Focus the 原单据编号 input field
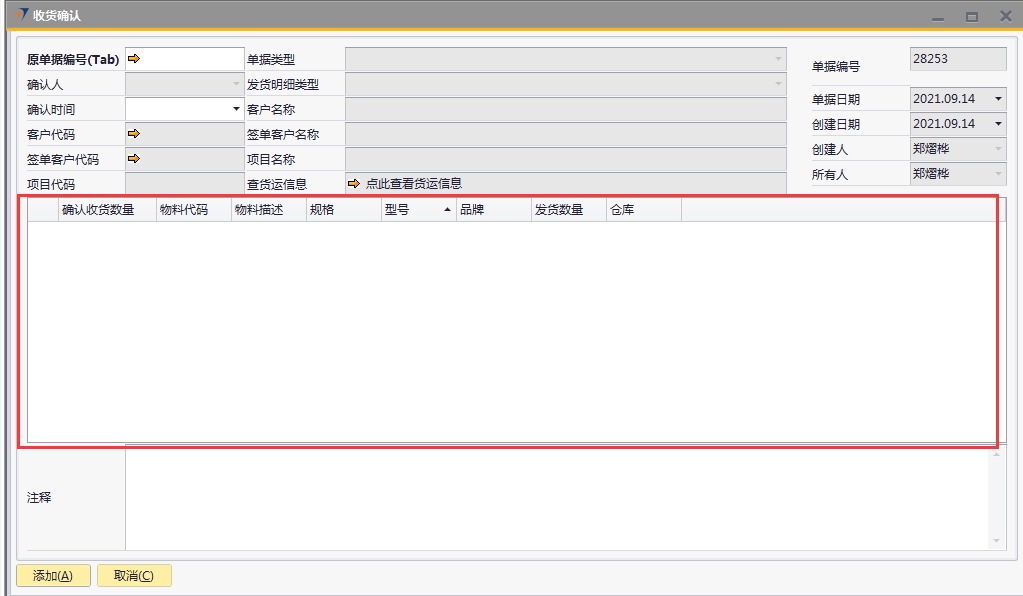Image resolution: width=1023 pixels, height=596 pixels. 193,59
